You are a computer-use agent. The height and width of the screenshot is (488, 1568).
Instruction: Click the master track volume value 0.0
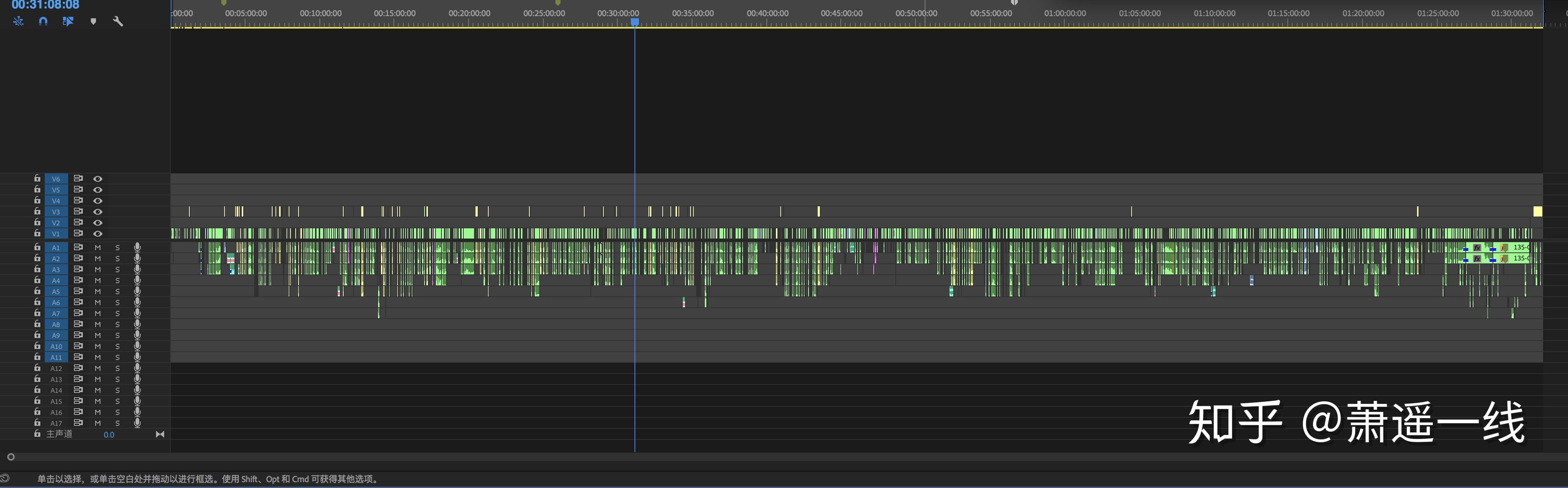(x=109, y=434)
